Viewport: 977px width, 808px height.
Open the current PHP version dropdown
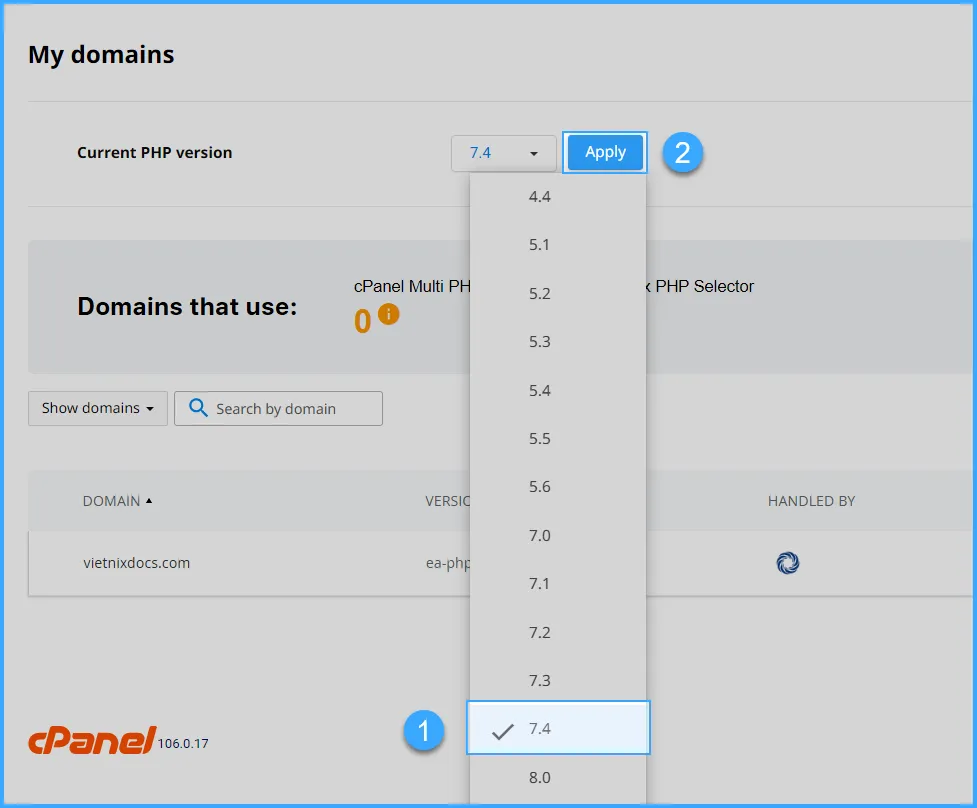point(504,153)
